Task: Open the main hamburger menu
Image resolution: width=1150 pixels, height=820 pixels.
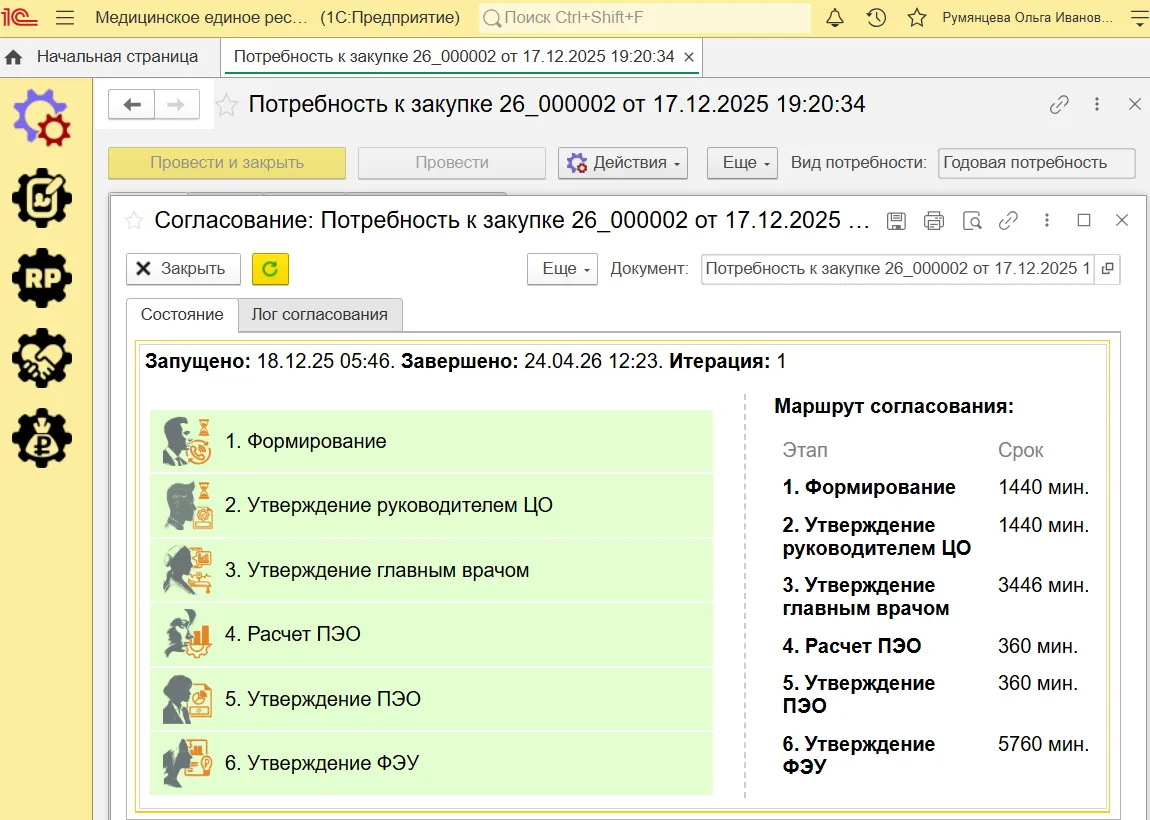Action: point(65,18)
